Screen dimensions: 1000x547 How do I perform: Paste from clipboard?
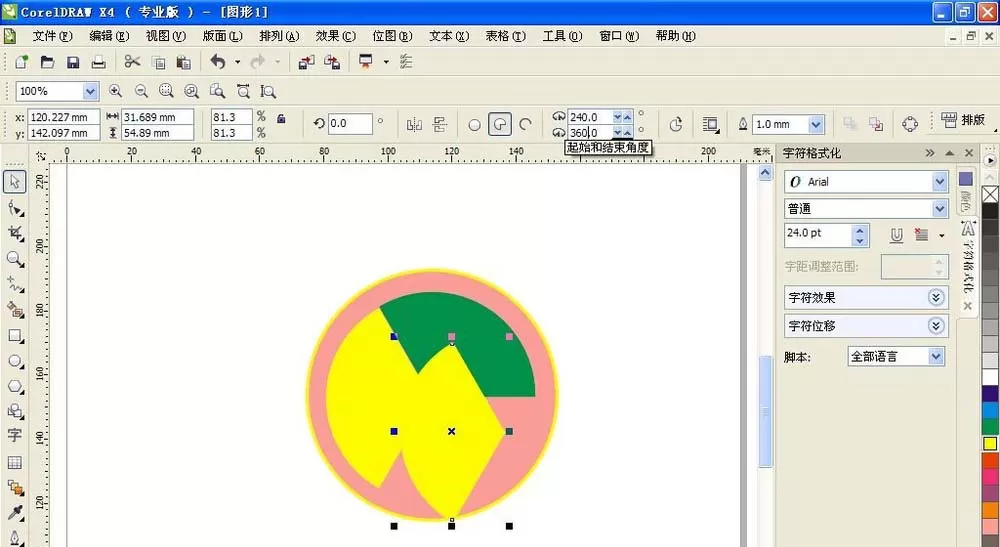pos(184,62)
